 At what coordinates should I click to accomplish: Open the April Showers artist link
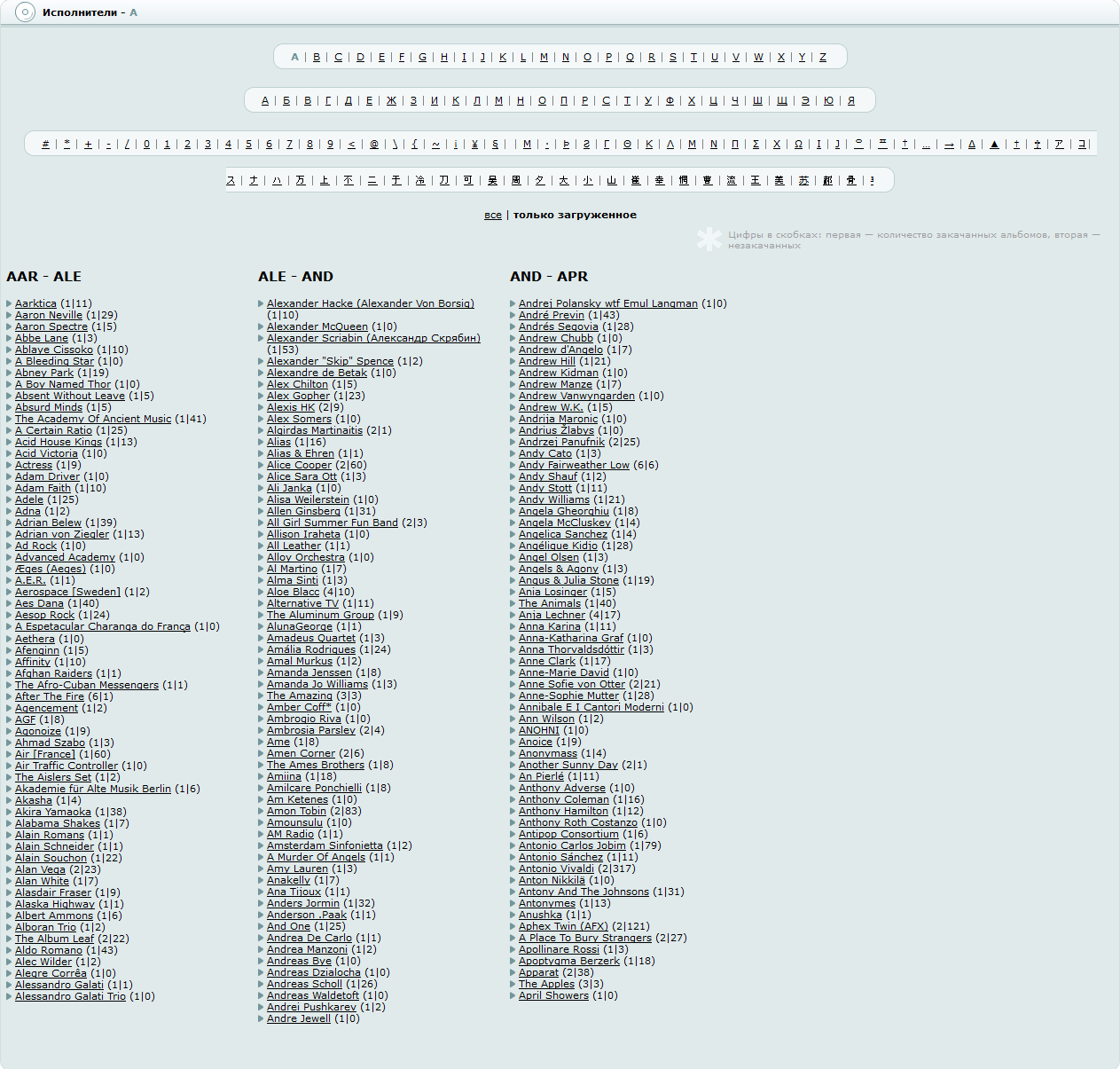(553, 995)
